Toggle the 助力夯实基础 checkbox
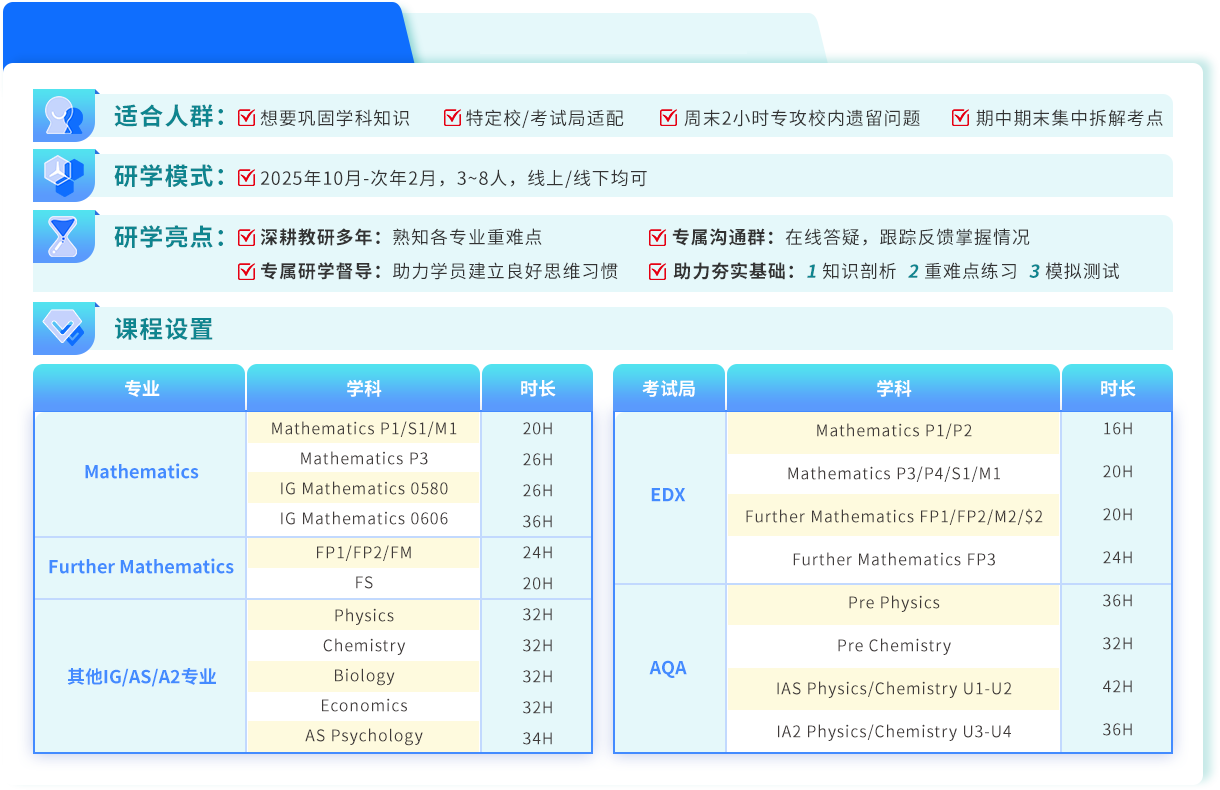 pos(657,271)
